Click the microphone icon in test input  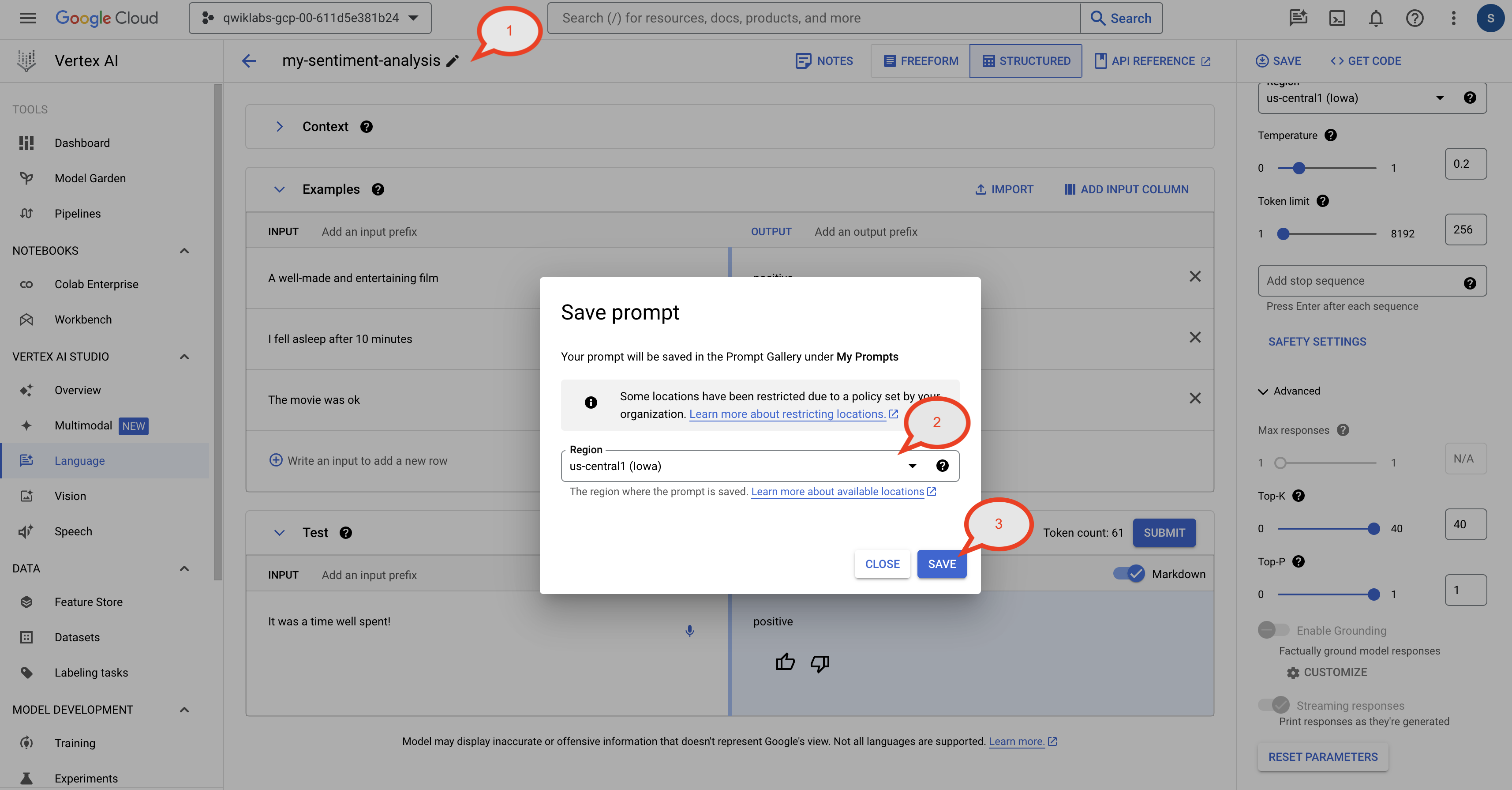(690, 631)
